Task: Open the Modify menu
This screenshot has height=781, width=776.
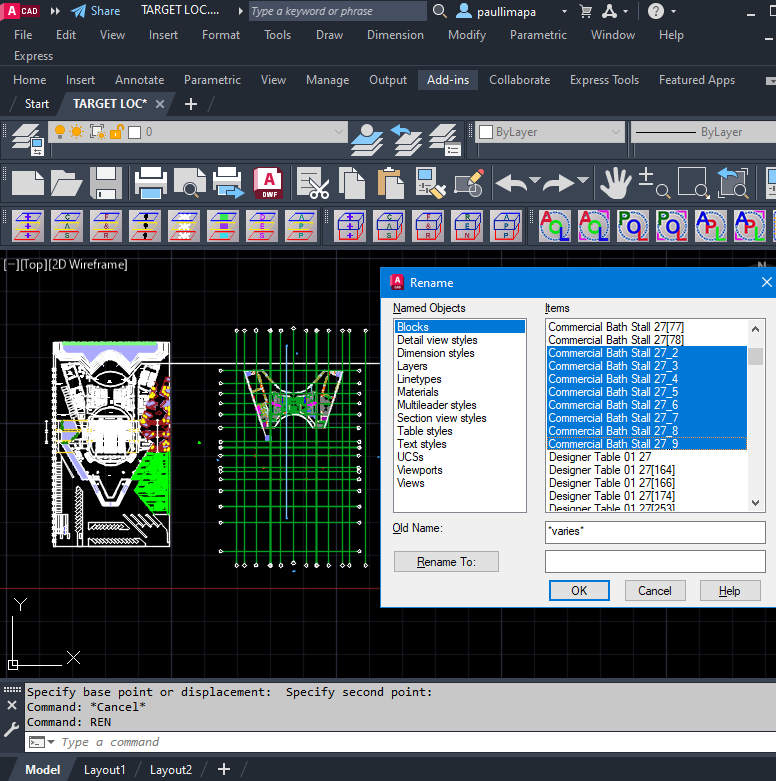Action: (x=467, y=35)
